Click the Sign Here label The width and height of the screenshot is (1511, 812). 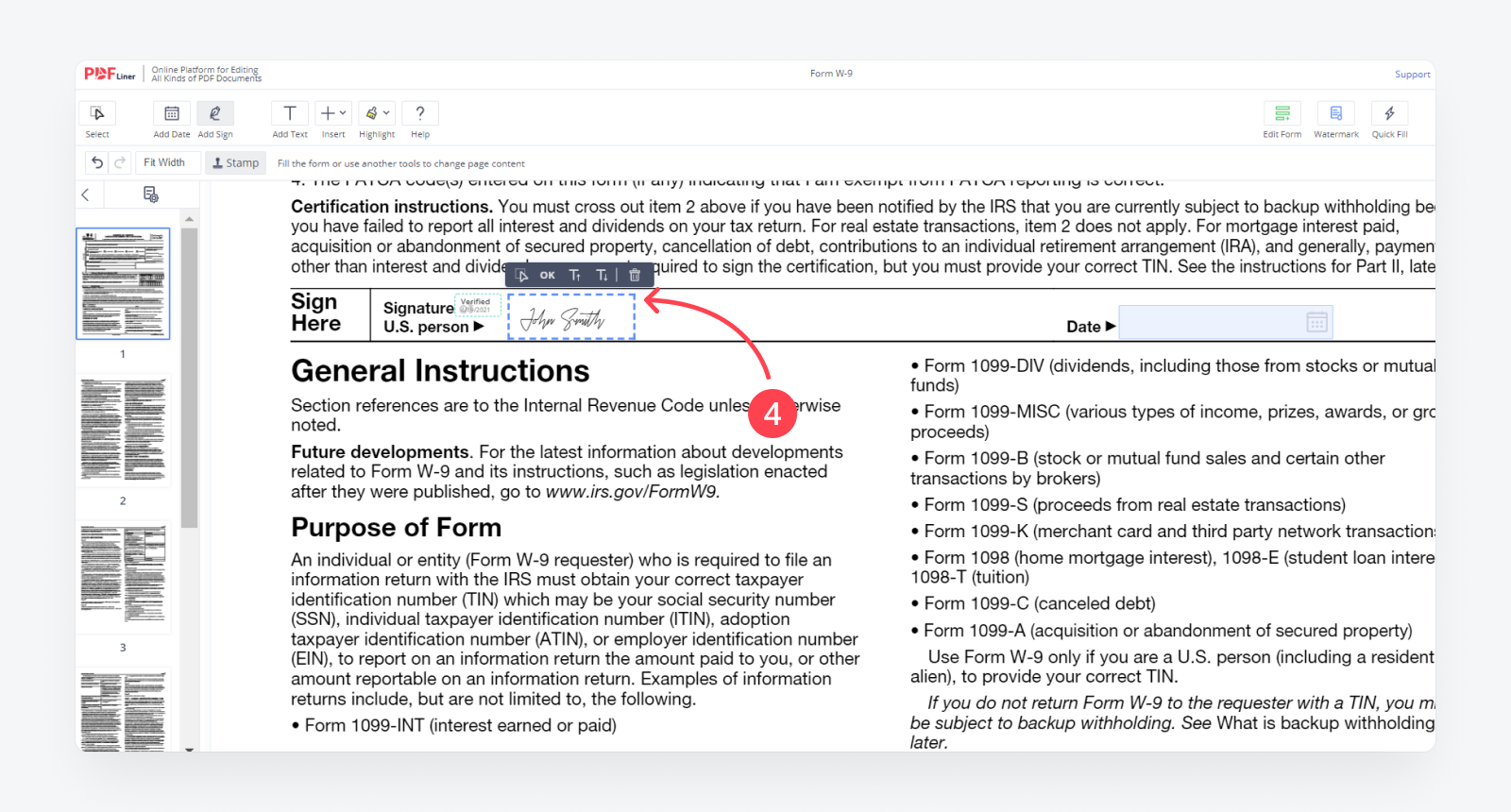(x=315, y=313)
